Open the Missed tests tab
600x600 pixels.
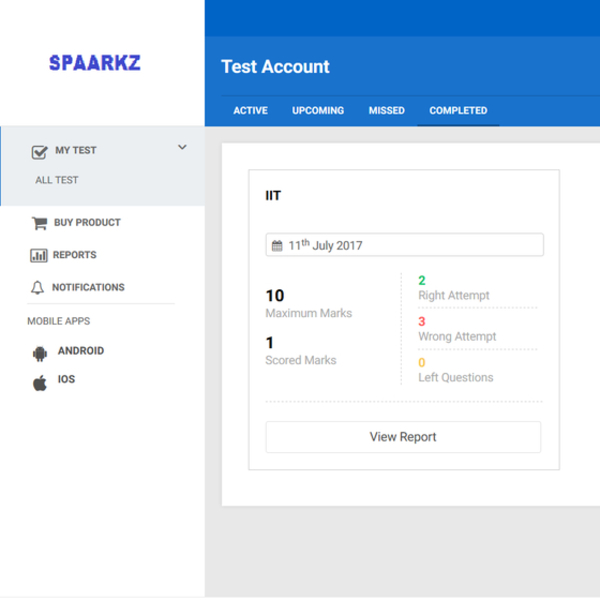[x=387, y=111]
